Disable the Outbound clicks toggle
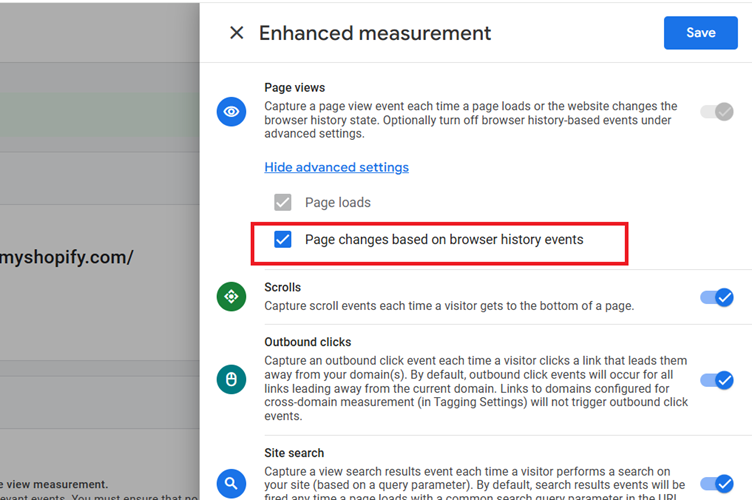The image size is (752, 500). [x=717, y=380]
